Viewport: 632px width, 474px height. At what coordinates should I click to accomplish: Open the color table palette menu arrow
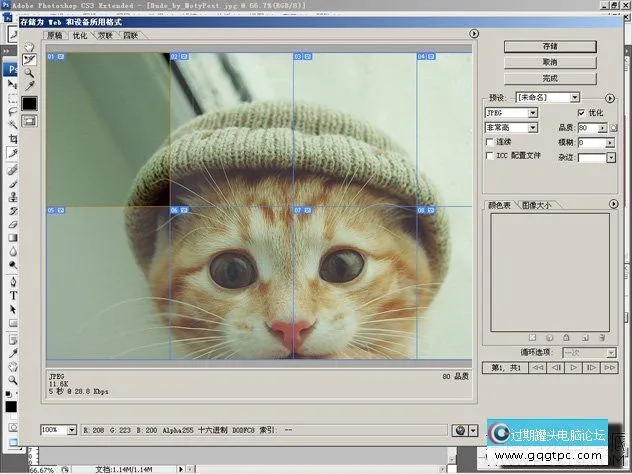tap(613, 204)
